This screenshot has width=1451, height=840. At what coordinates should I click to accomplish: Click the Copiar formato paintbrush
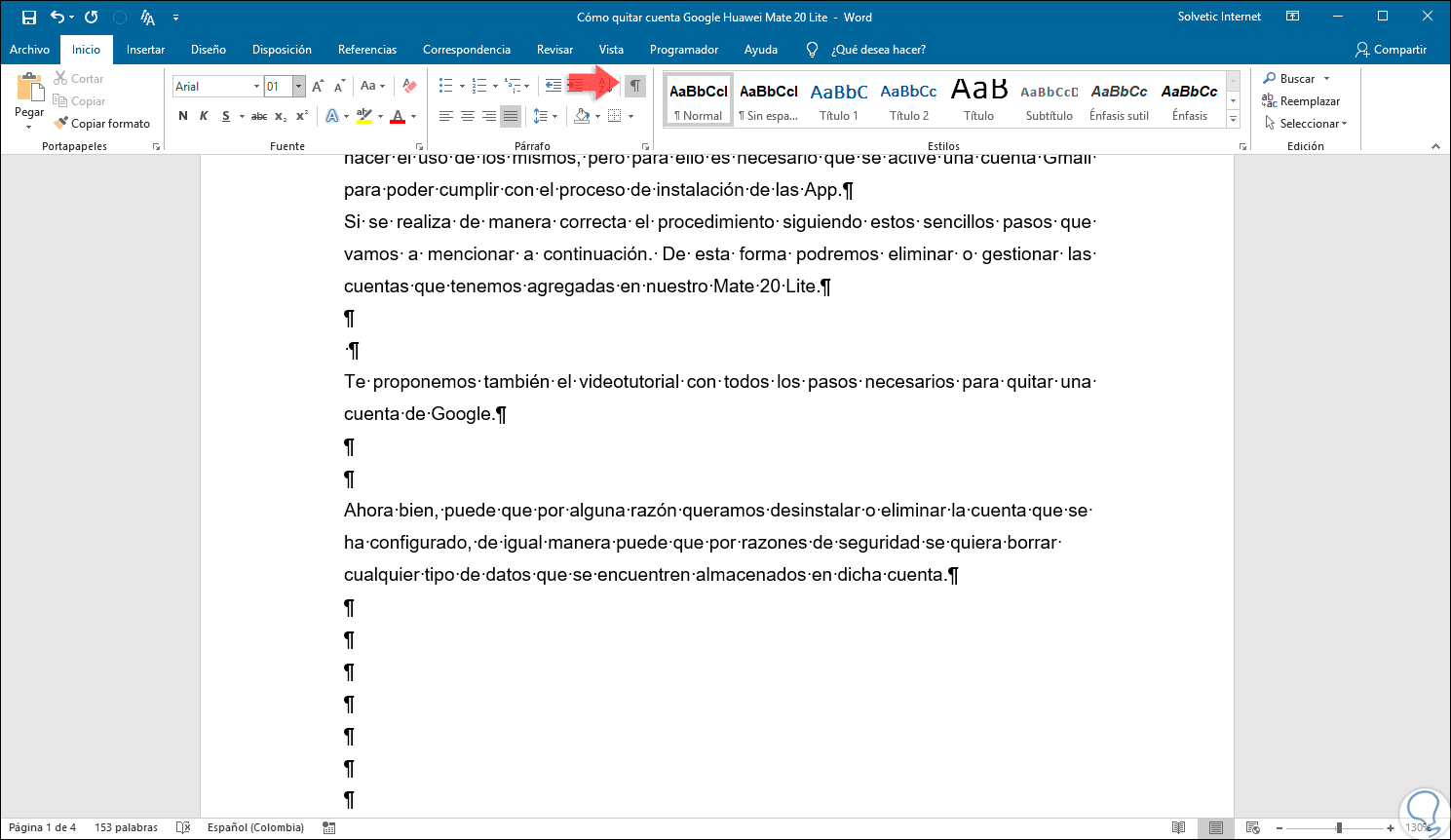pyautogui.click(x=102, y=124)
